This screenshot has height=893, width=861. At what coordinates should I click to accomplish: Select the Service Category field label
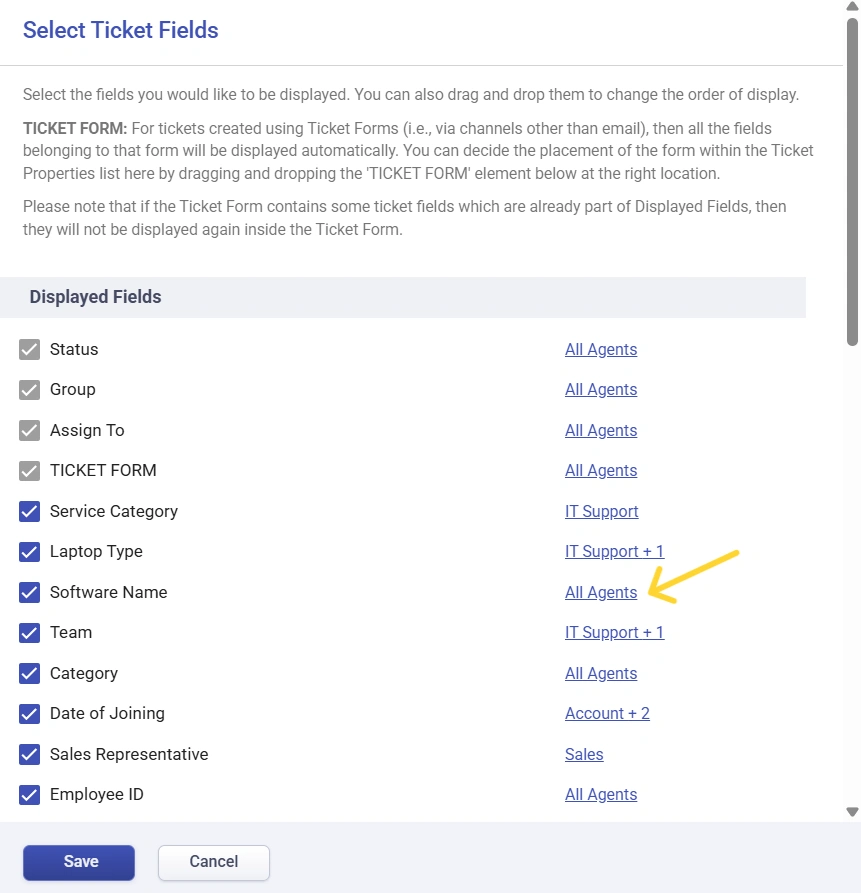pos(114,511)
